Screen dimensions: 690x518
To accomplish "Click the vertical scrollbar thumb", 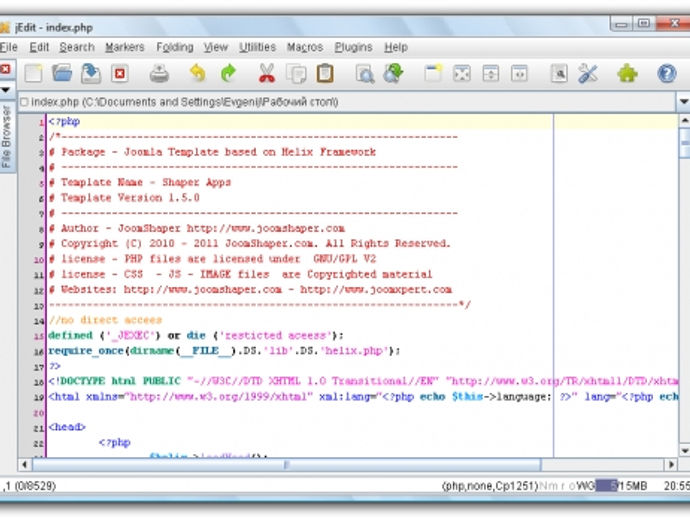I will [685, 142].
